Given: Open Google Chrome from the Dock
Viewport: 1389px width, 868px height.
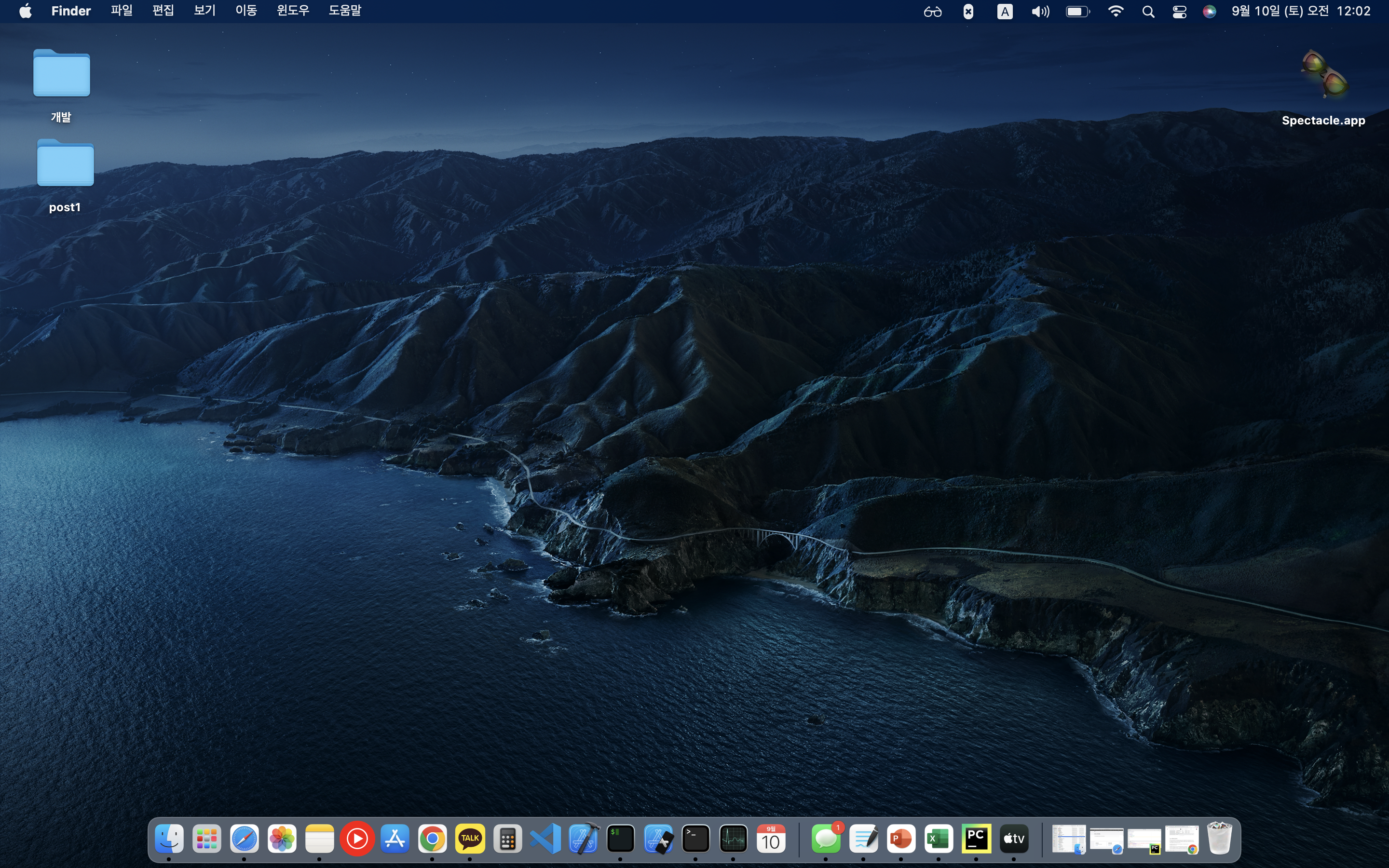Looking at the screenshot, I should tap(432, 839).
